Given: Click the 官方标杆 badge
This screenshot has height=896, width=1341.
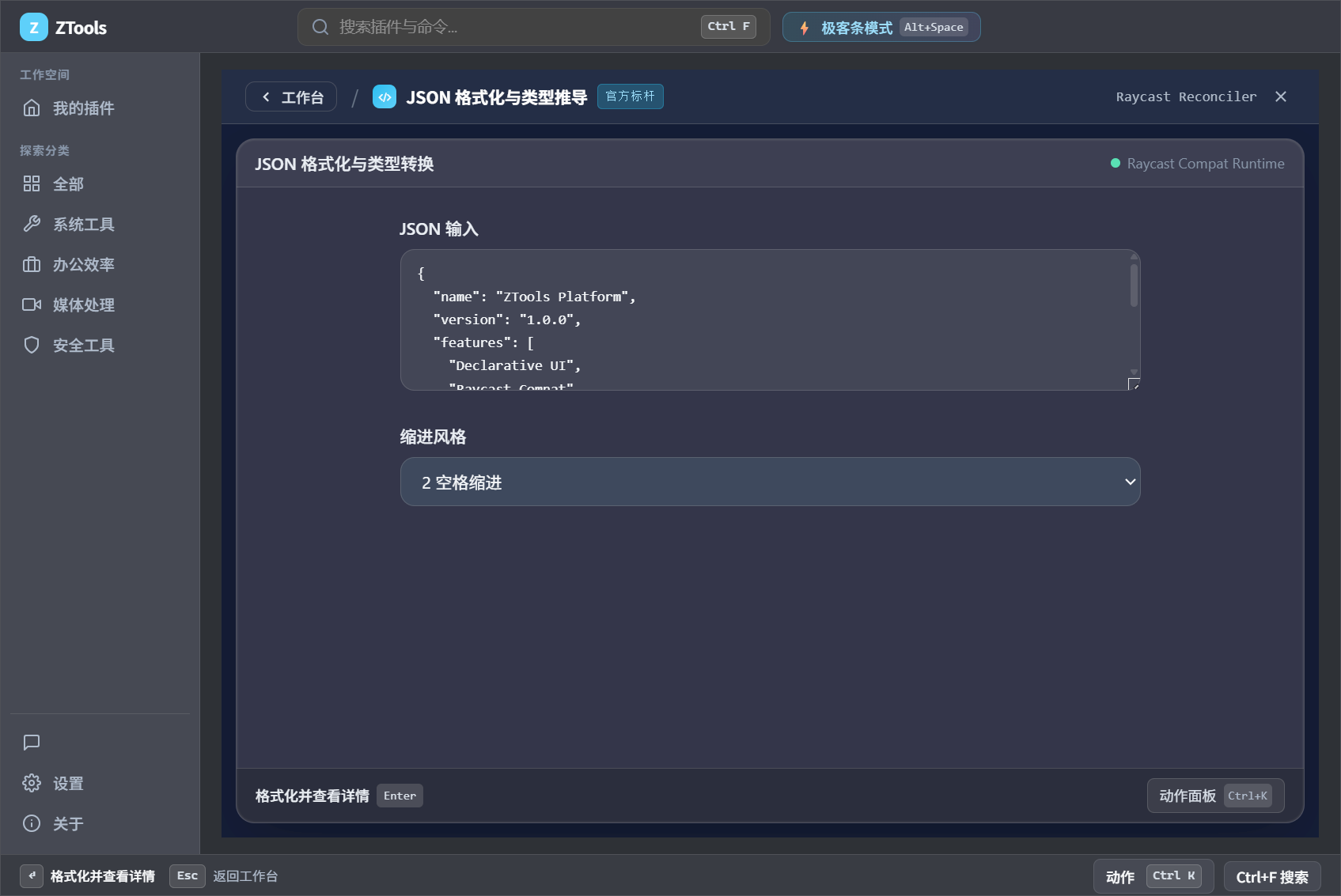Looking at the screenshot, I should coord(631,96).
